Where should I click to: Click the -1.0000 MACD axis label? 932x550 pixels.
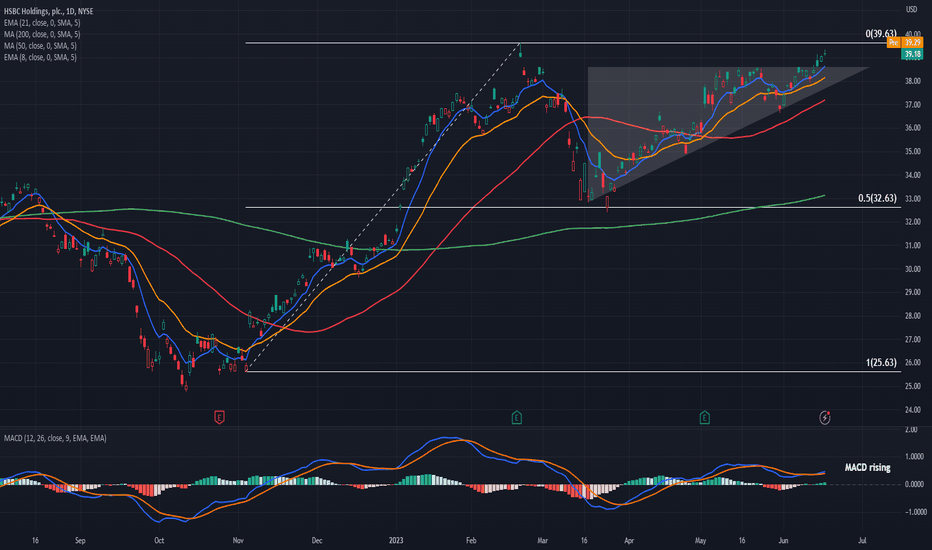pyautogui.click(x=915, y=512)
